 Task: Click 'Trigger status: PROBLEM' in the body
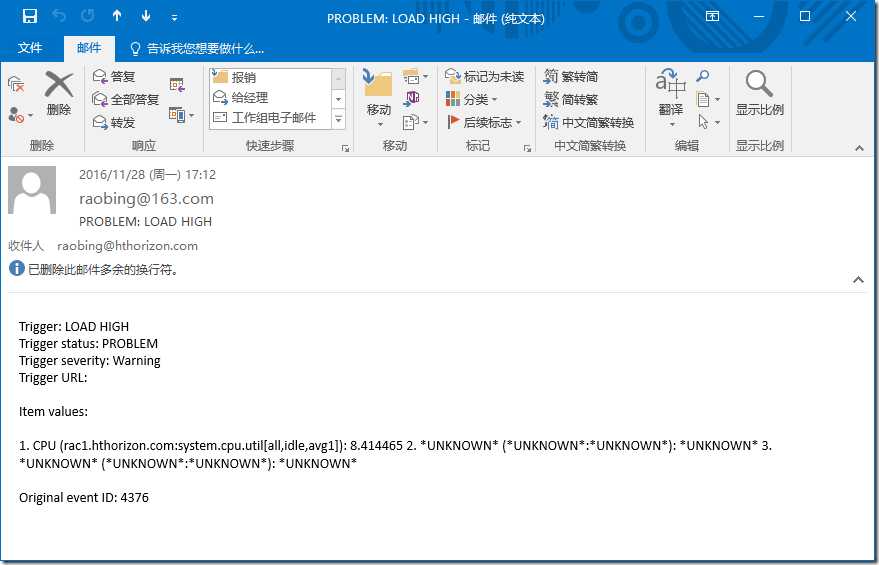click(x=89, y=344)
